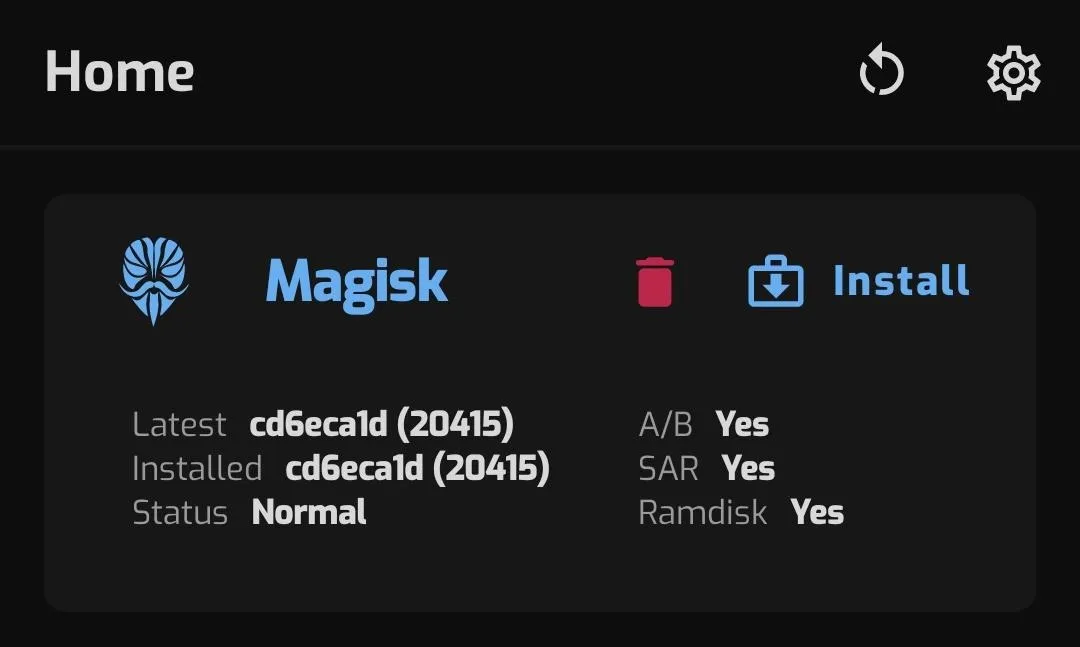Select latest version cd6eca1d (20415) value
The width and height of the screenshot is (1080, 647).
pos(382,424)
